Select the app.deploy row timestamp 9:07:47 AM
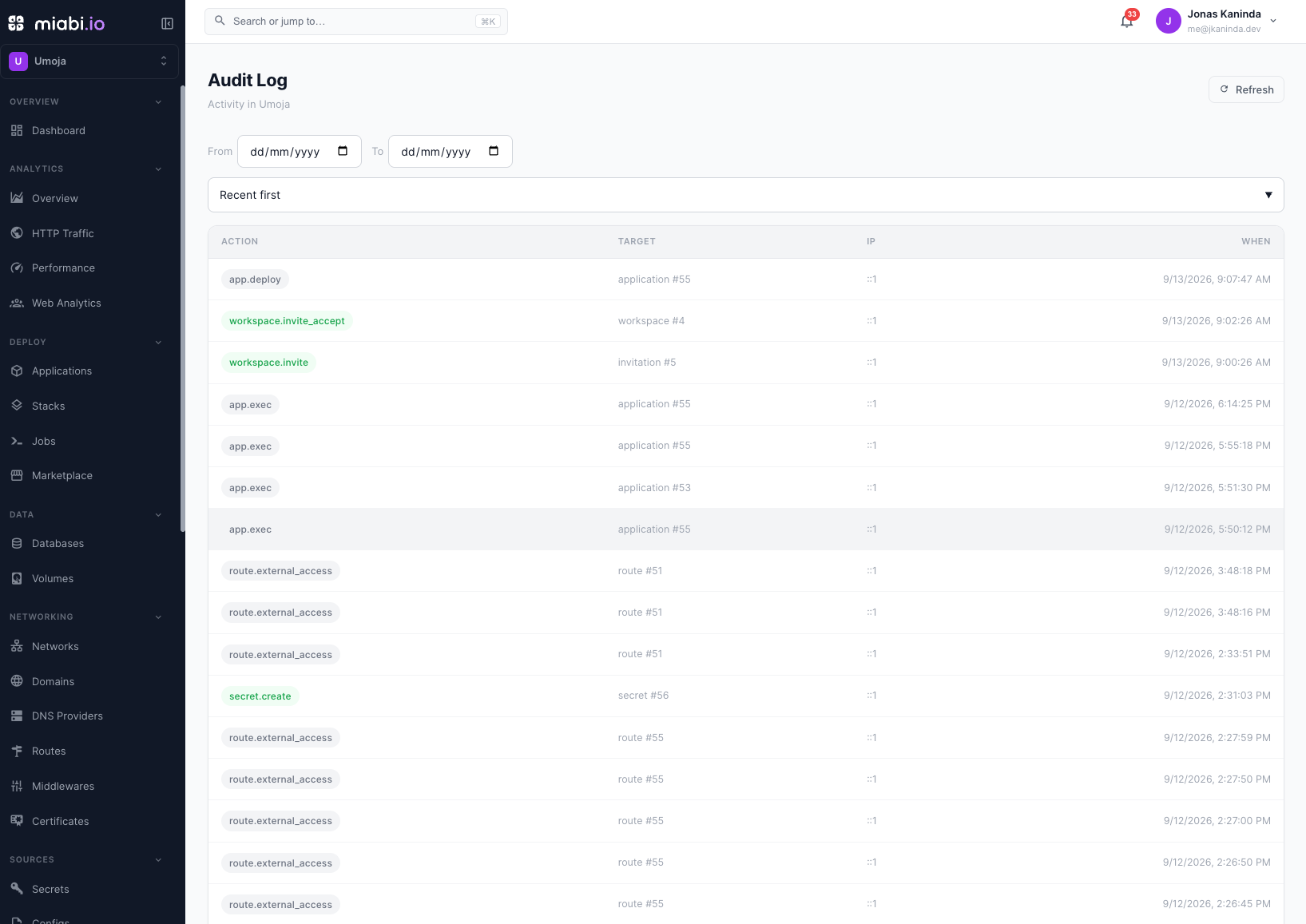 (x=1217, y=280)
